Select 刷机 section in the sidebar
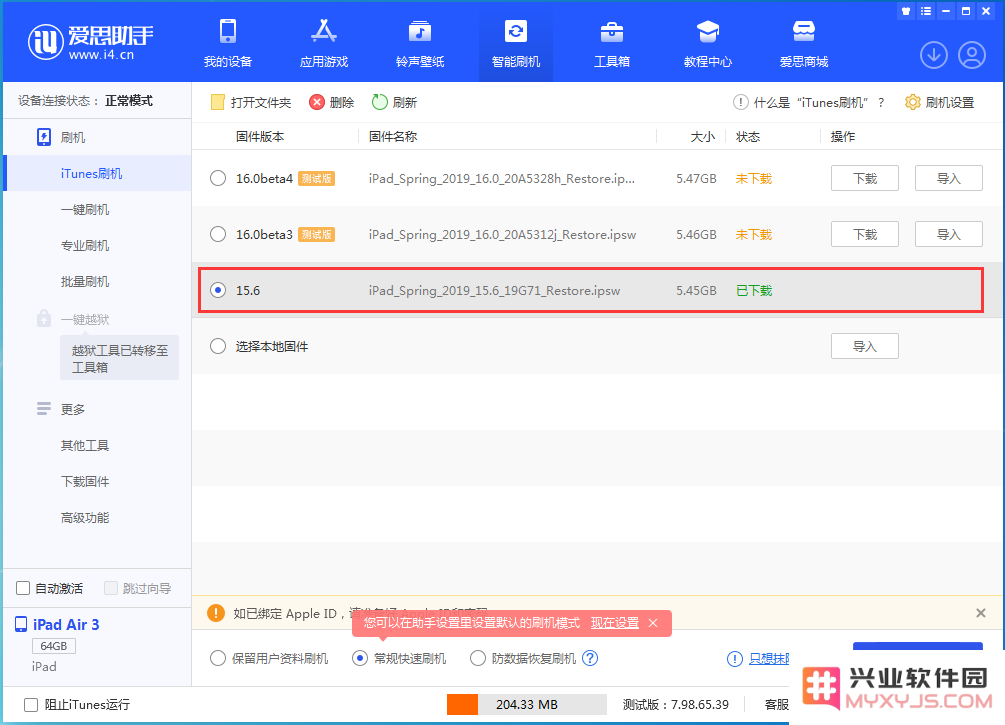Image resolution: width=1005 pixels, height=725 pixels. pos(97,137)
